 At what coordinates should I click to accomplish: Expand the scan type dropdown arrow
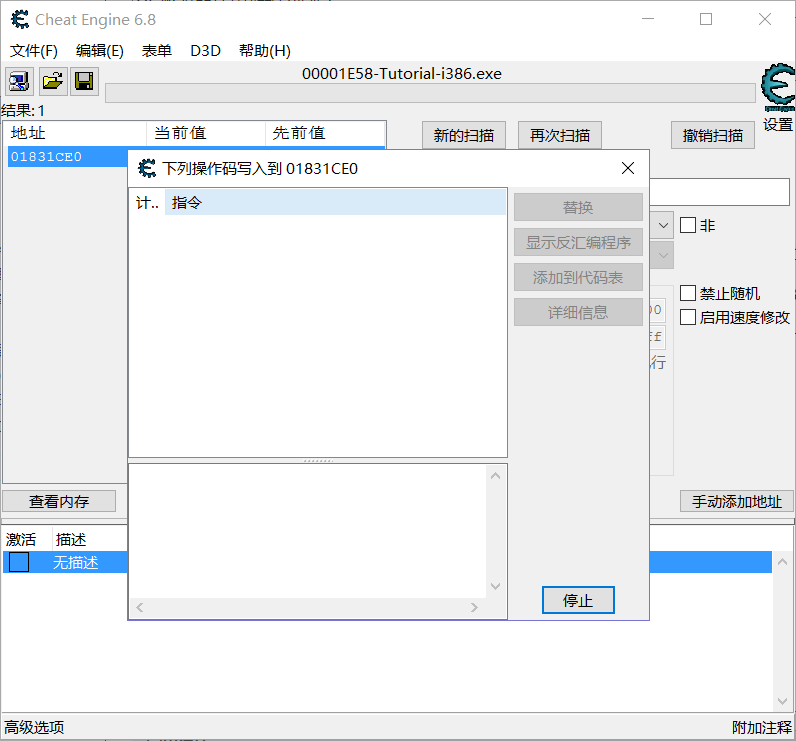[x=663, y=225]
